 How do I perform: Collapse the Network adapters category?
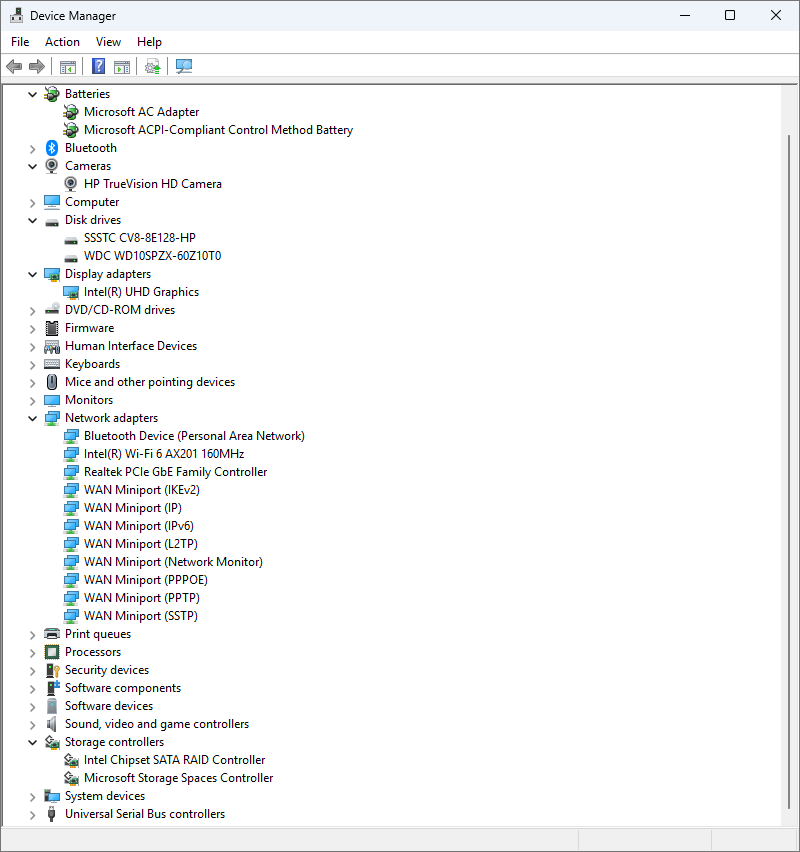click(33, 418)
